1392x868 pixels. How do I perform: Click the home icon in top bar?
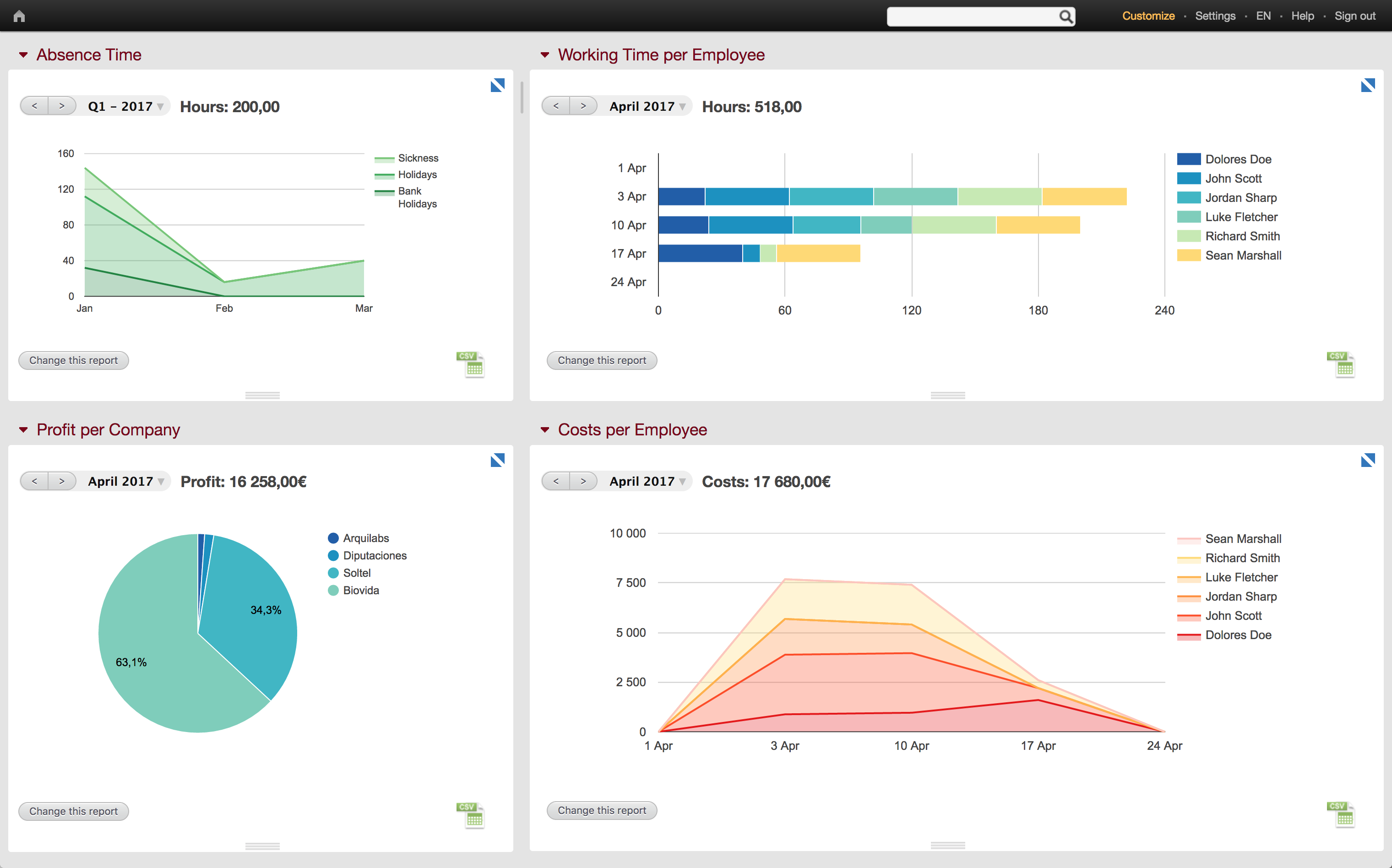tap(19, 16)
